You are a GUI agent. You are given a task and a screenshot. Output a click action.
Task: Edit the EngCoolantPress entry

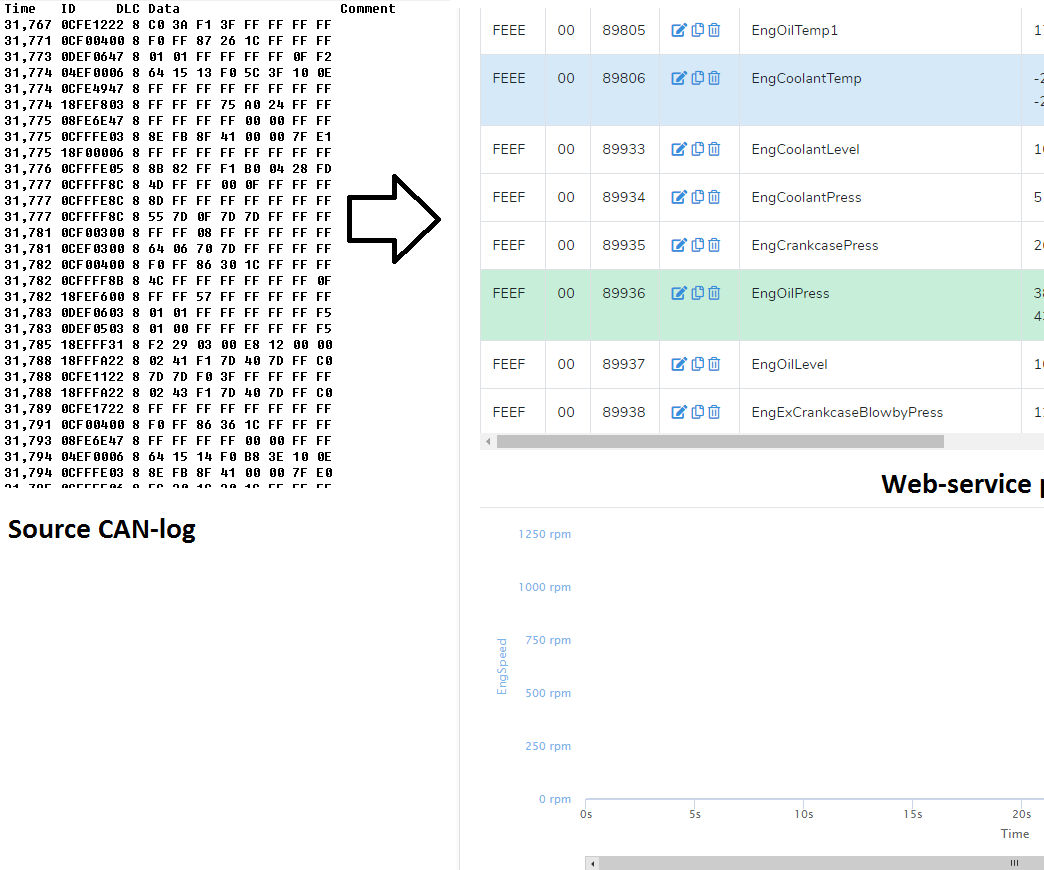pyautogui.click(x=679, y=197)
